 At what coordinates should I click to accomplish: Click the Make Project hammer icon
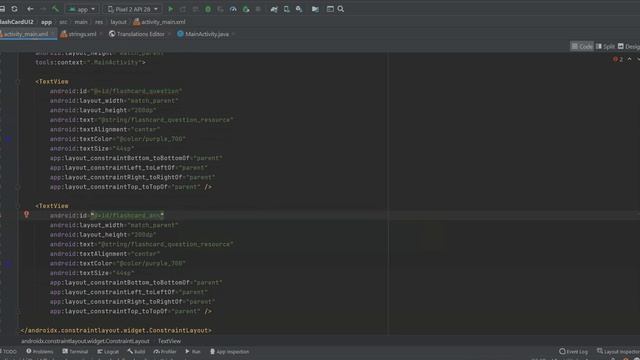[x=56, y=9]
